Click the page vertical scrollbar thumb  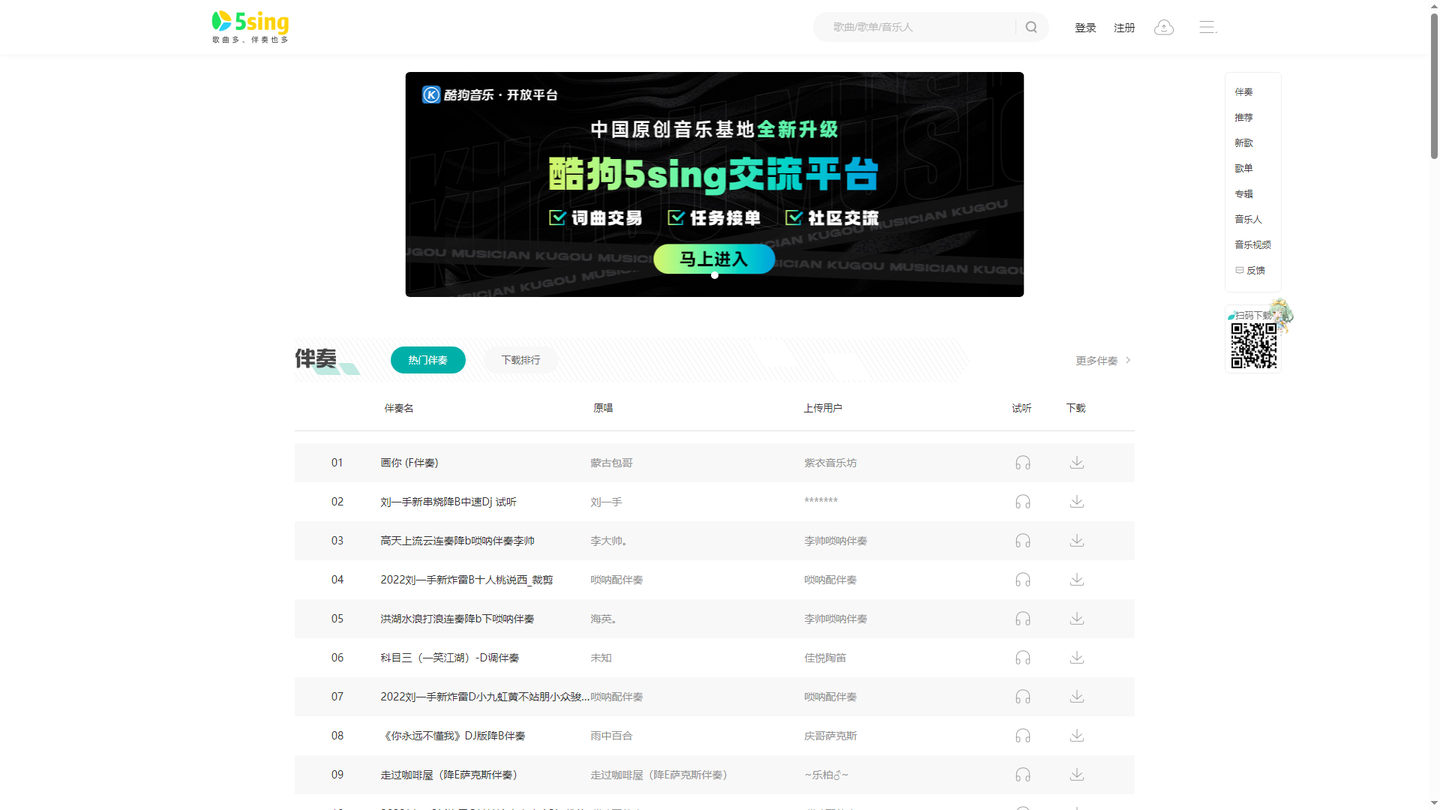pyautogui.click(x=1433, y=85)
